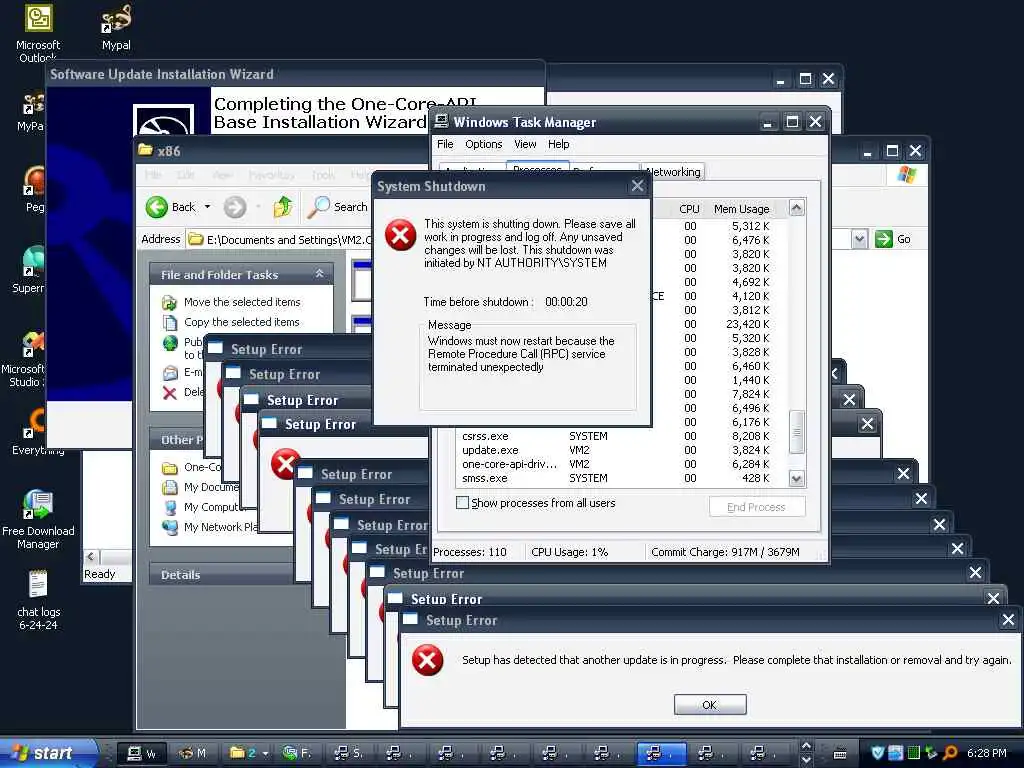The height and width of the screenshot is (768, 1024).
Task: Open the Everything desktop shortcut
Action: tap(38, 431)
